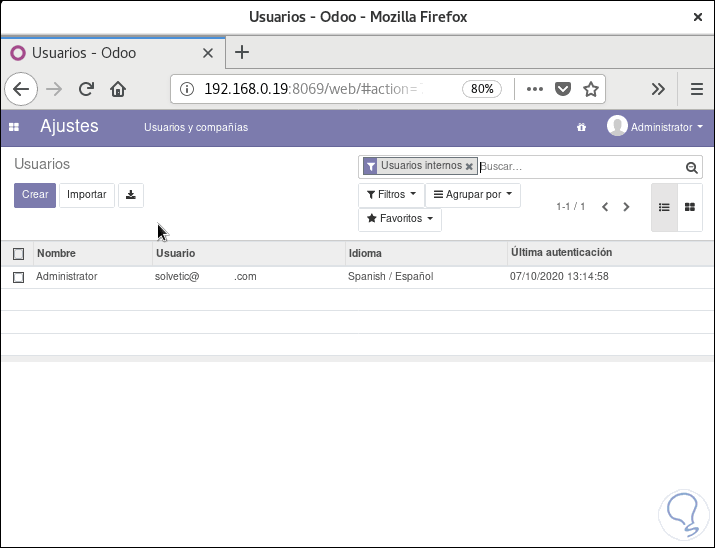Click the 1-1 / 1 pager counter

(x=570, y=207)
